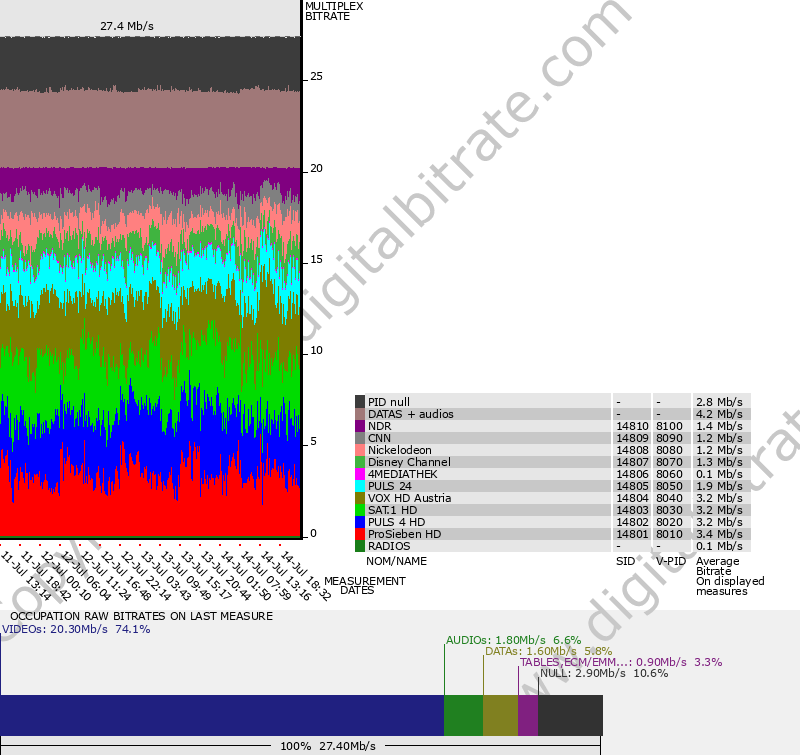Click the PULS 24 cyan swatch

[360, 486]
